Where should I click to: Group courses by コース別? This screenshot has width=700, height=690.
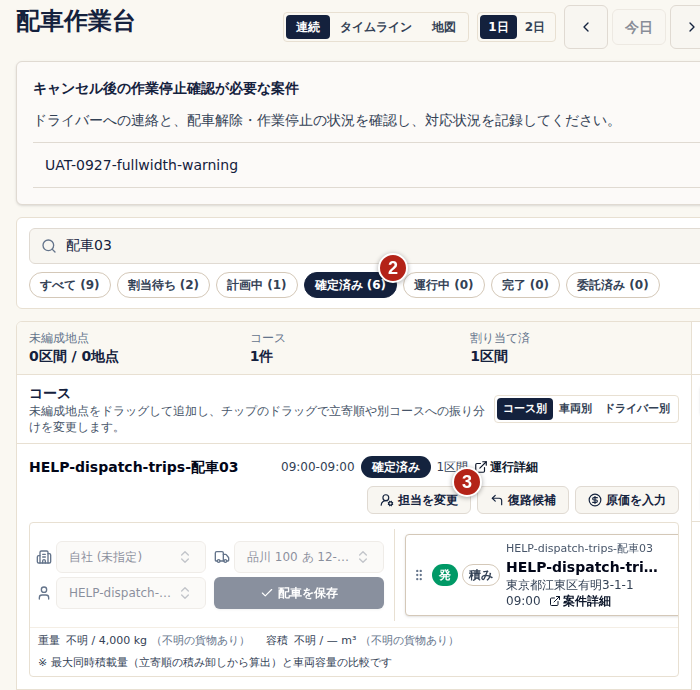(525, 409)
